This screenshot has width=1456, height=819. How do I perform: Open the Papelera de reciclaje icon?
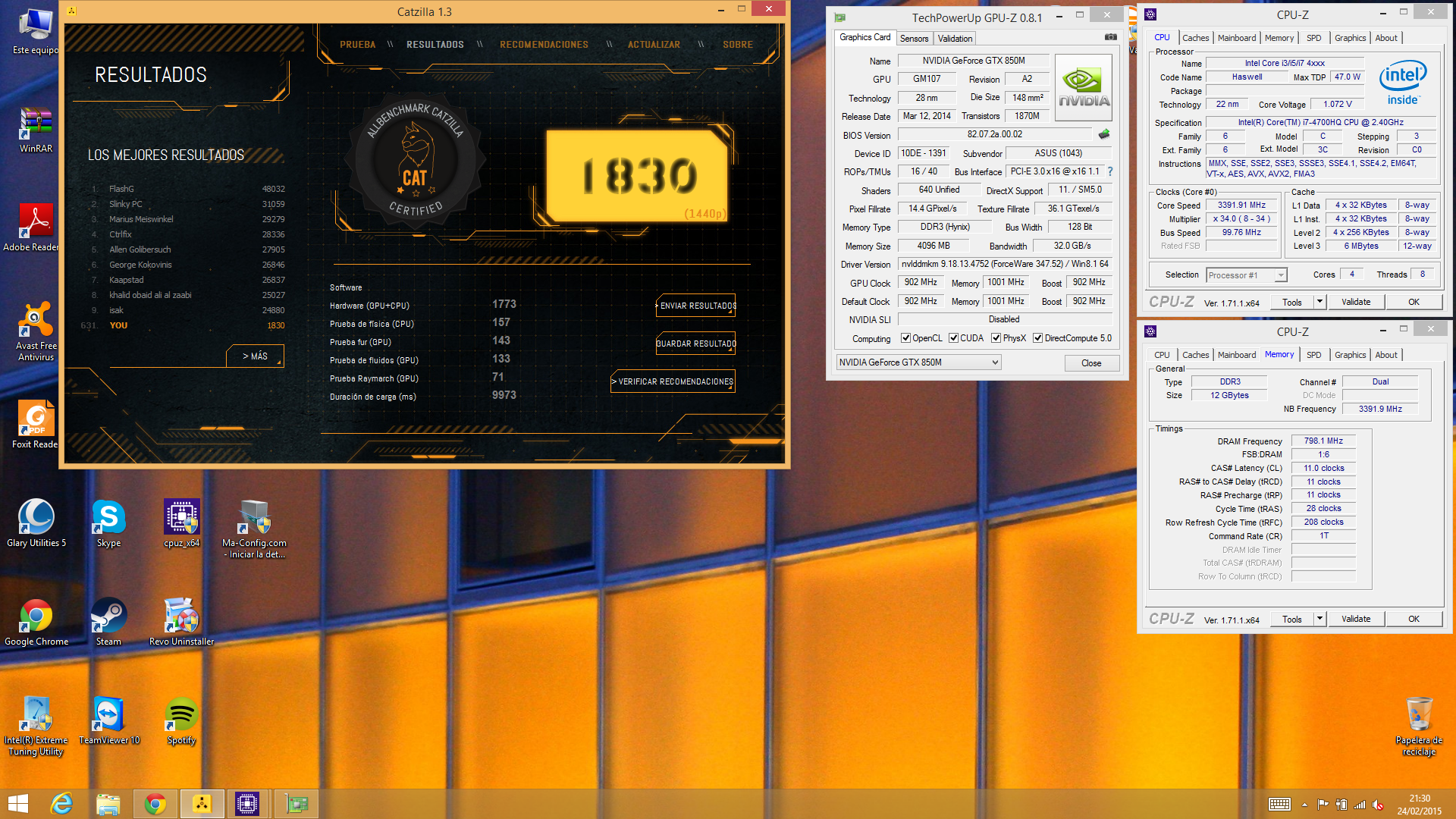point(1419,726)
